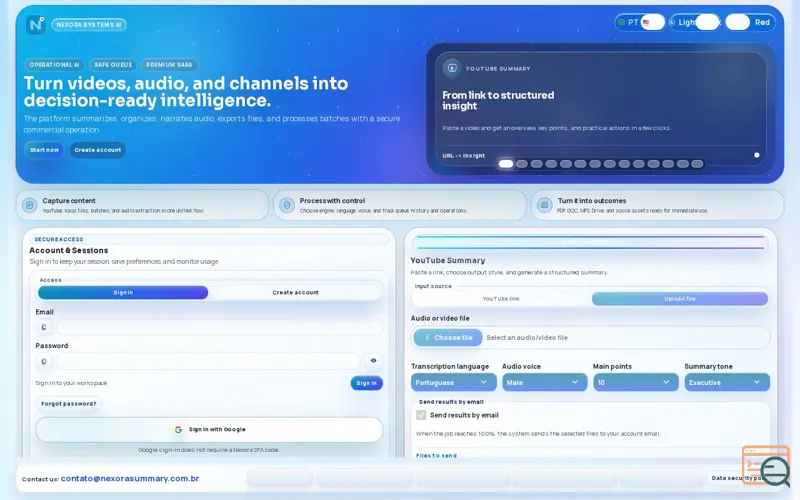Click the icon beside the Email field
Image resolution: width=800 pixels, height=500 pixels.
click(44, 327)
